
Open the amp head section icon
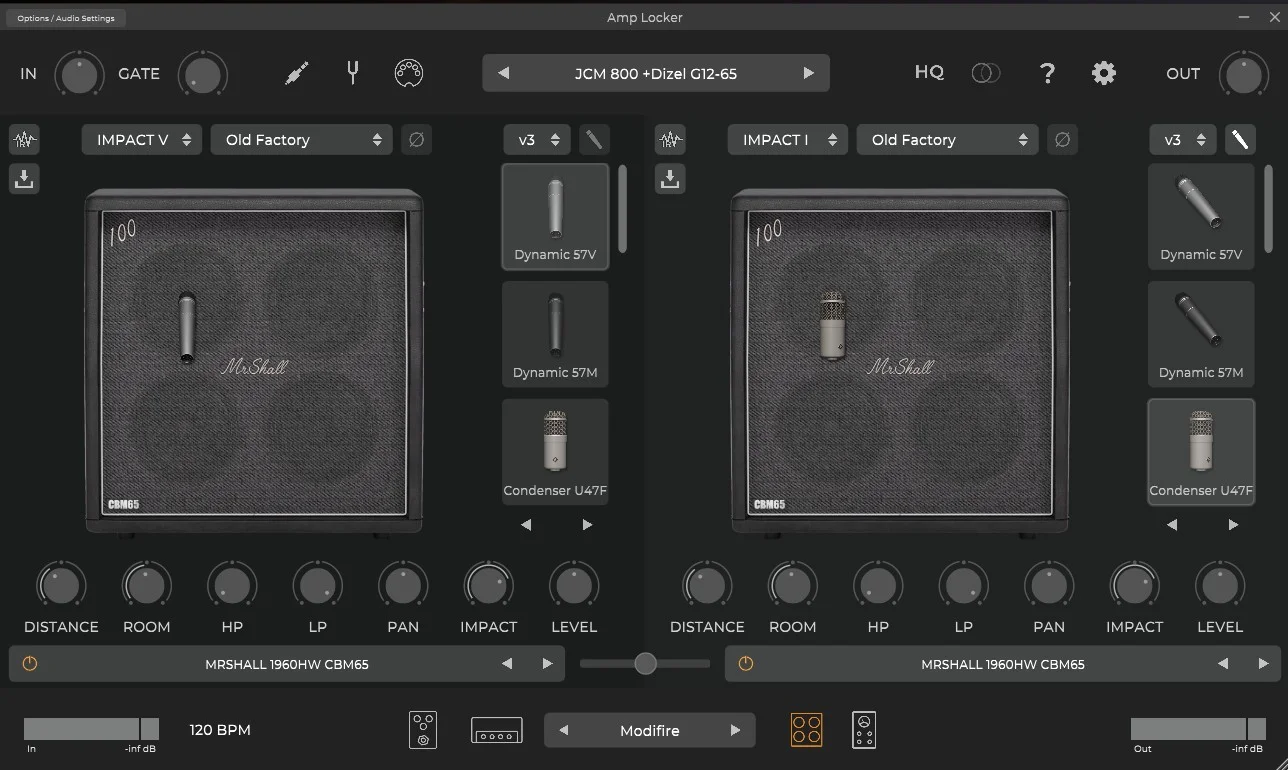coord(497,730)
